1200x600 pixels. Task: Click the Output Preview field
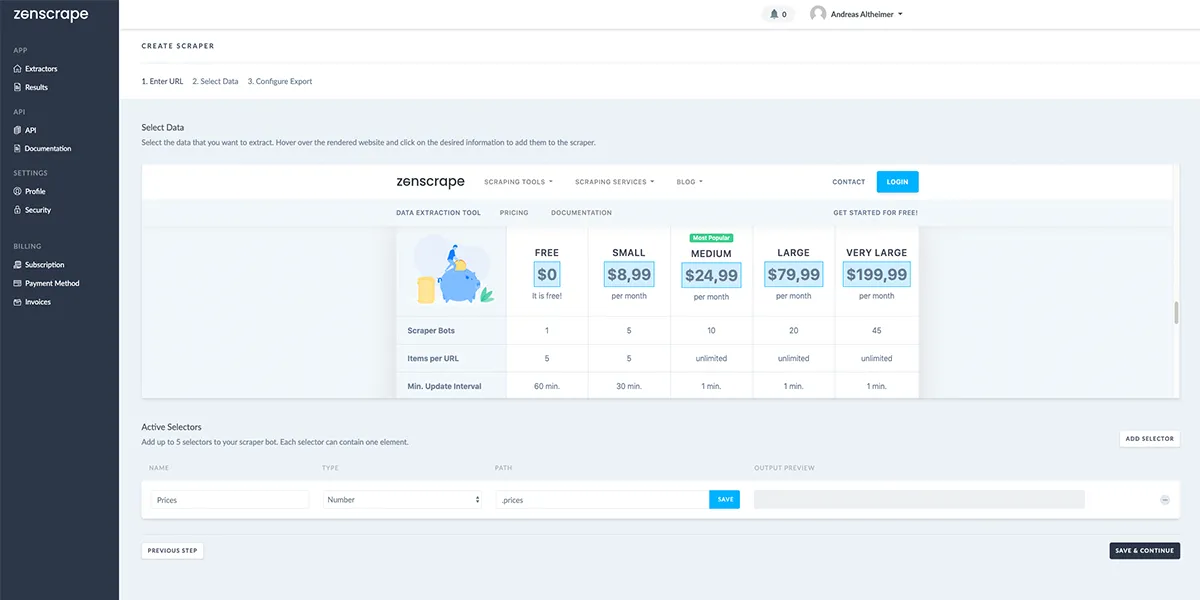[x=919, y=500]
